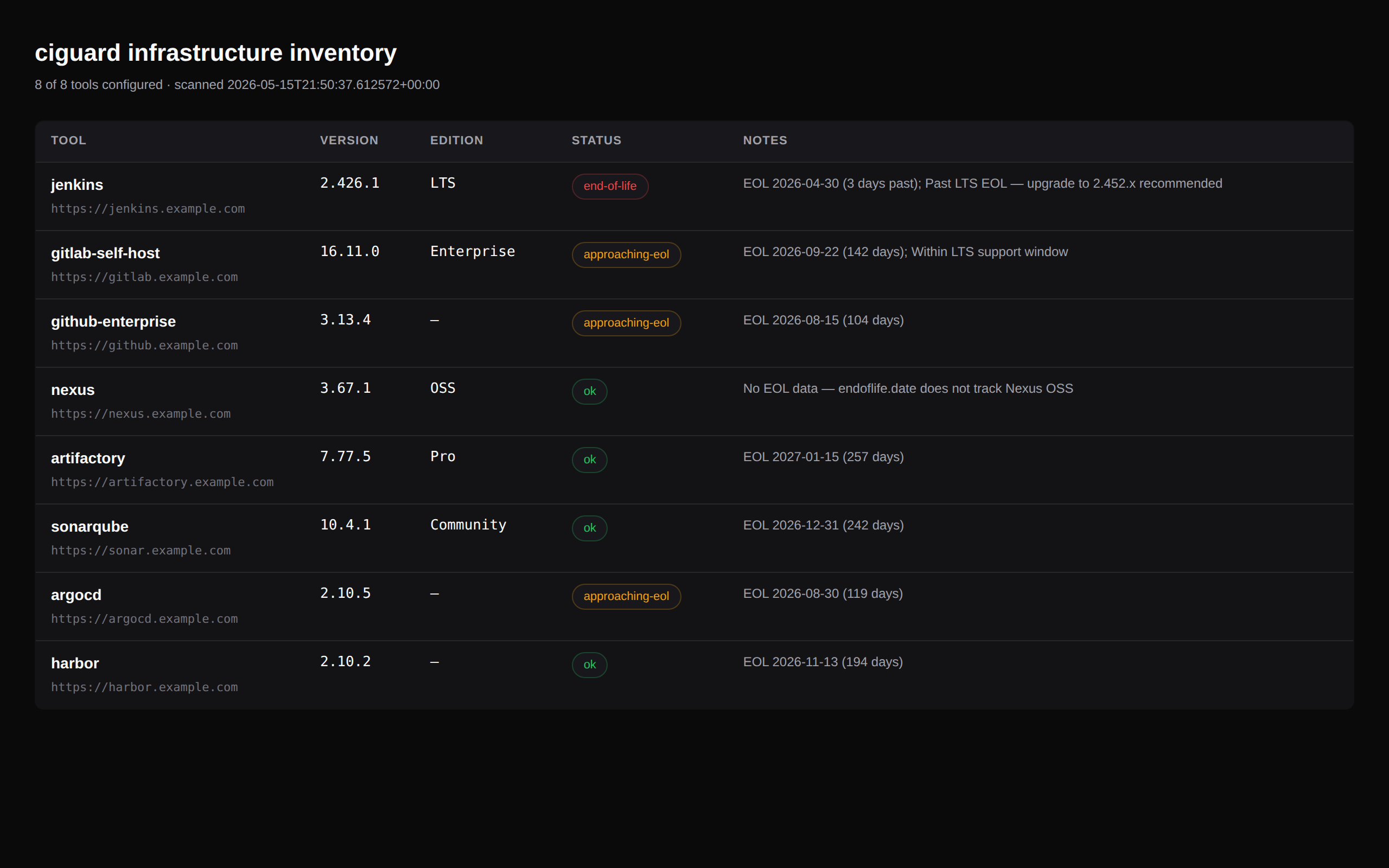Image resolution: width=1389 pixels, height=868 pixels.
Task: Select version 3.13.4 cell
Action: coord(346,320)
